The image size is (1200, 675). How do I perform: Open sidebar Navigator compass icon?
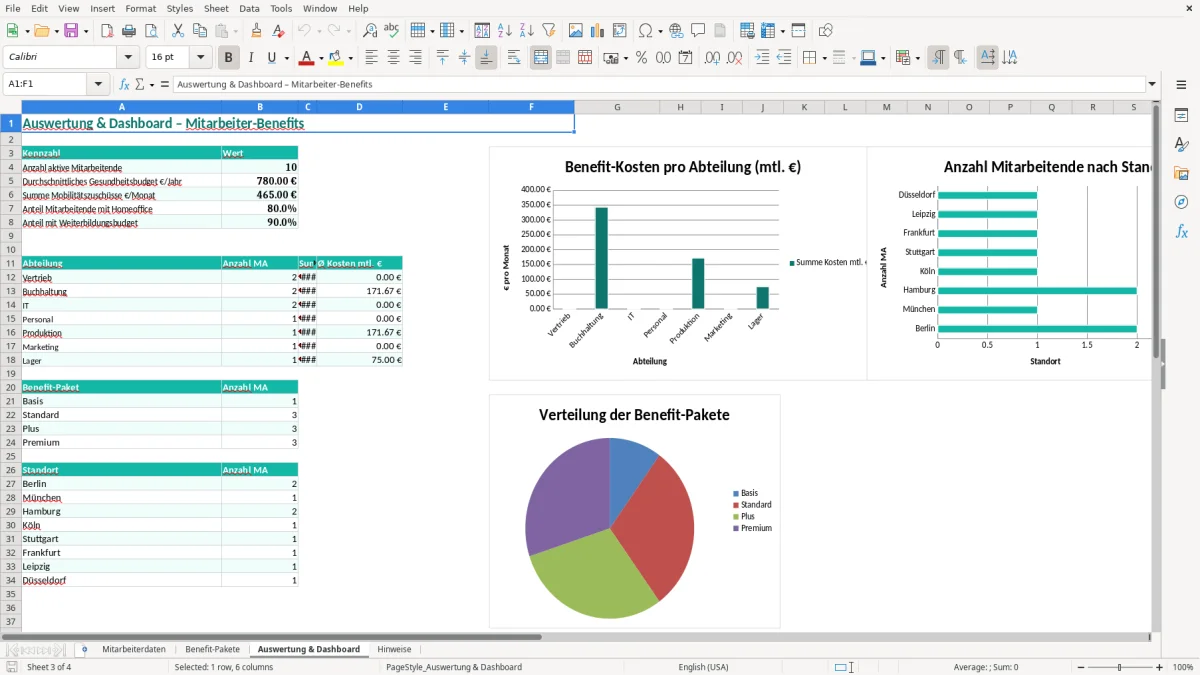[x=1181, y=203]
